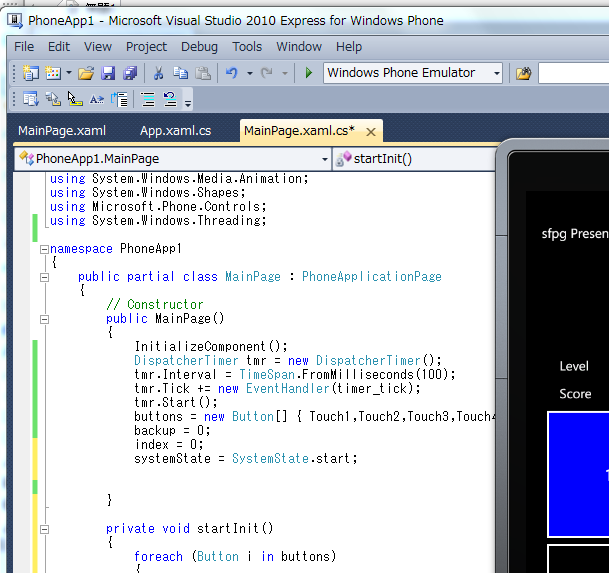Collapse the MainPage class outline block
Image resolution: width=609 pixels, height=573 pixels.
(x=44, y=277)
